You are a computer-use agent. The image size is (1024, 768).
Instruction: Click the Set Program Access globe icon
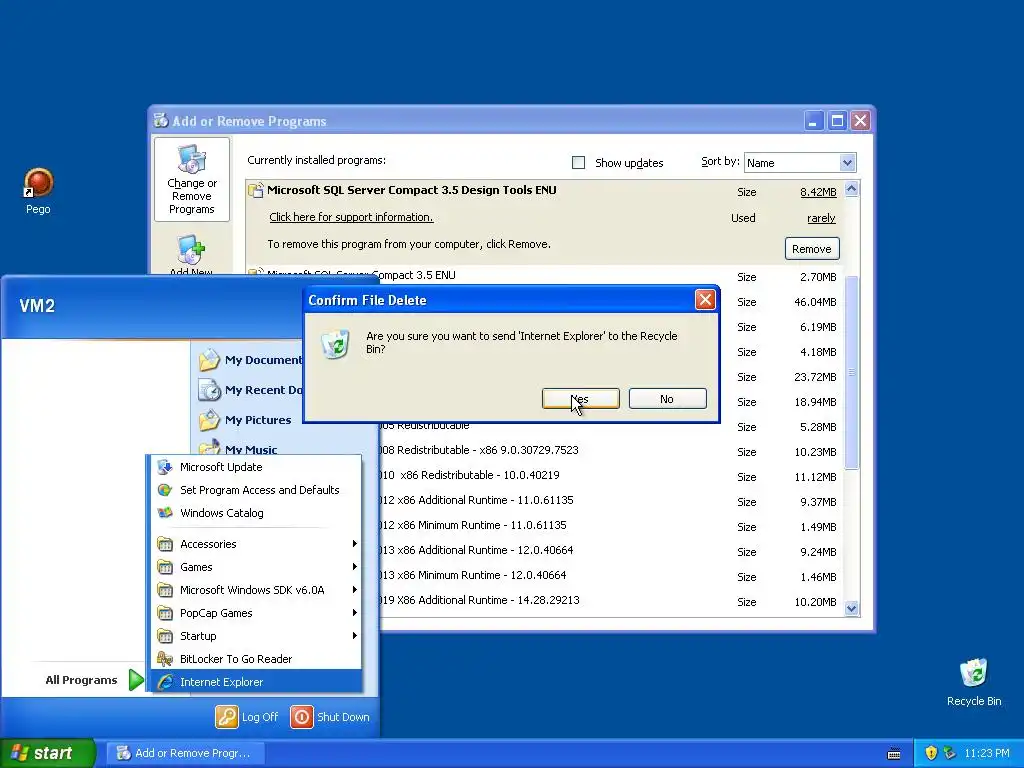(165, 490)
